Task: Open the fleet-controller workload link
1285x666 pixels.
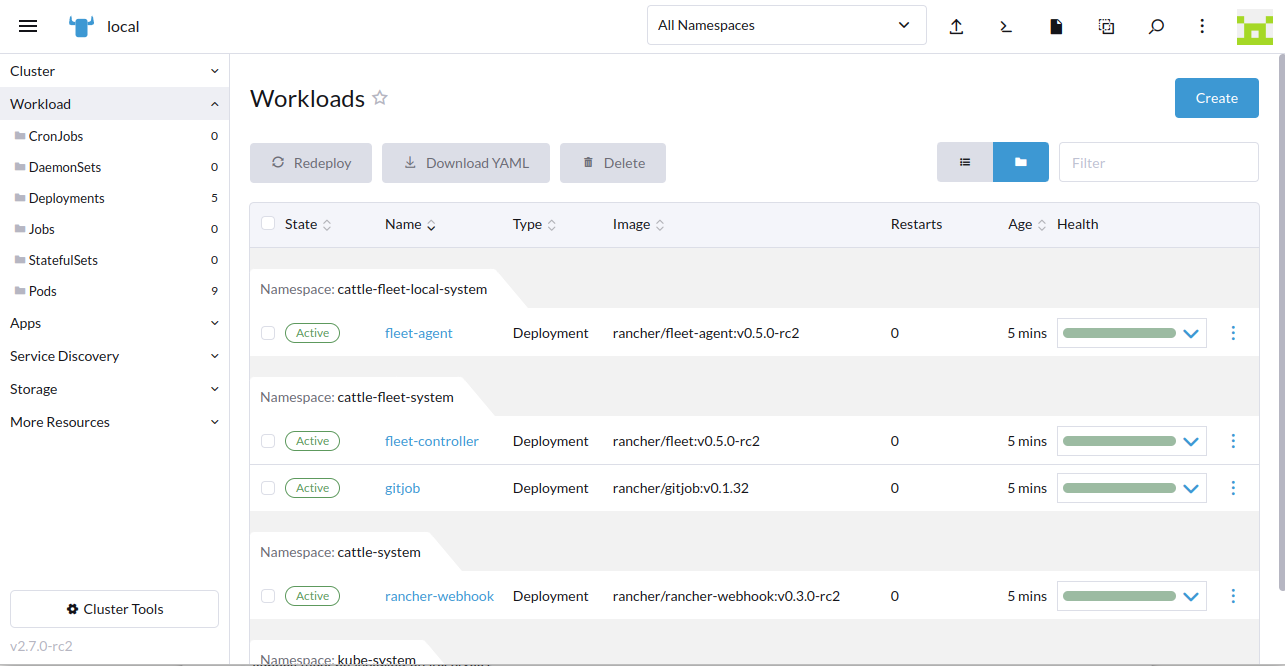Action: coord(431,441)
